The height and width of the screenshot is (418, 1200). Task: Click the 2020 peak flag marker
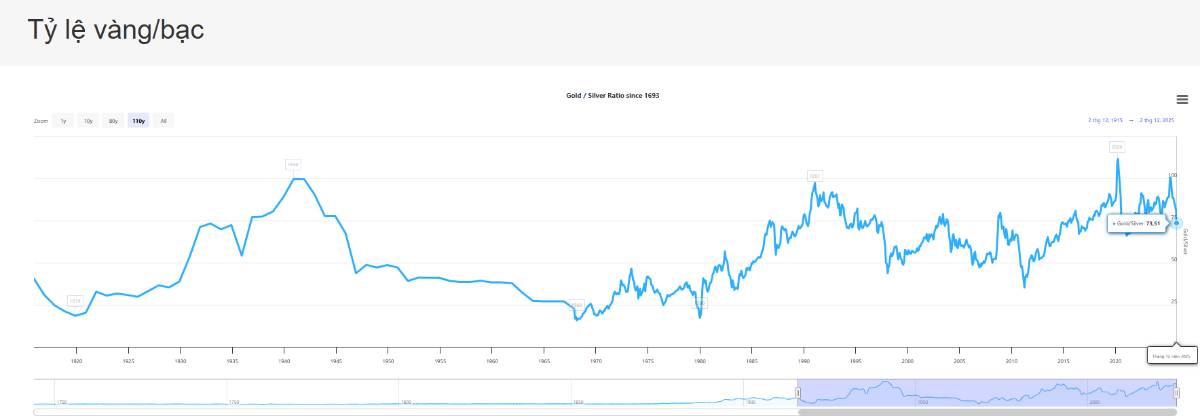click(x=1116, y=147)
